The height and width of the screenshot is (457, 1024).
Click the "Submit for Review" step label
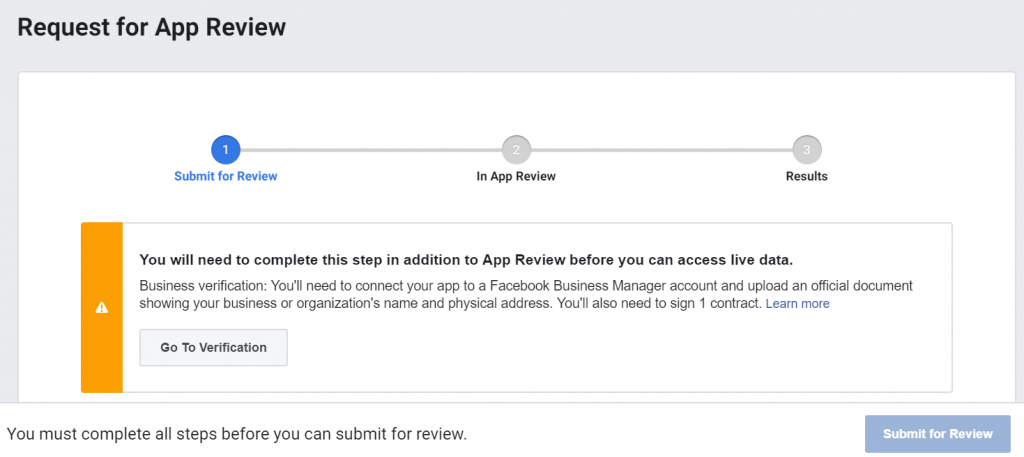[x=225, y=176]
